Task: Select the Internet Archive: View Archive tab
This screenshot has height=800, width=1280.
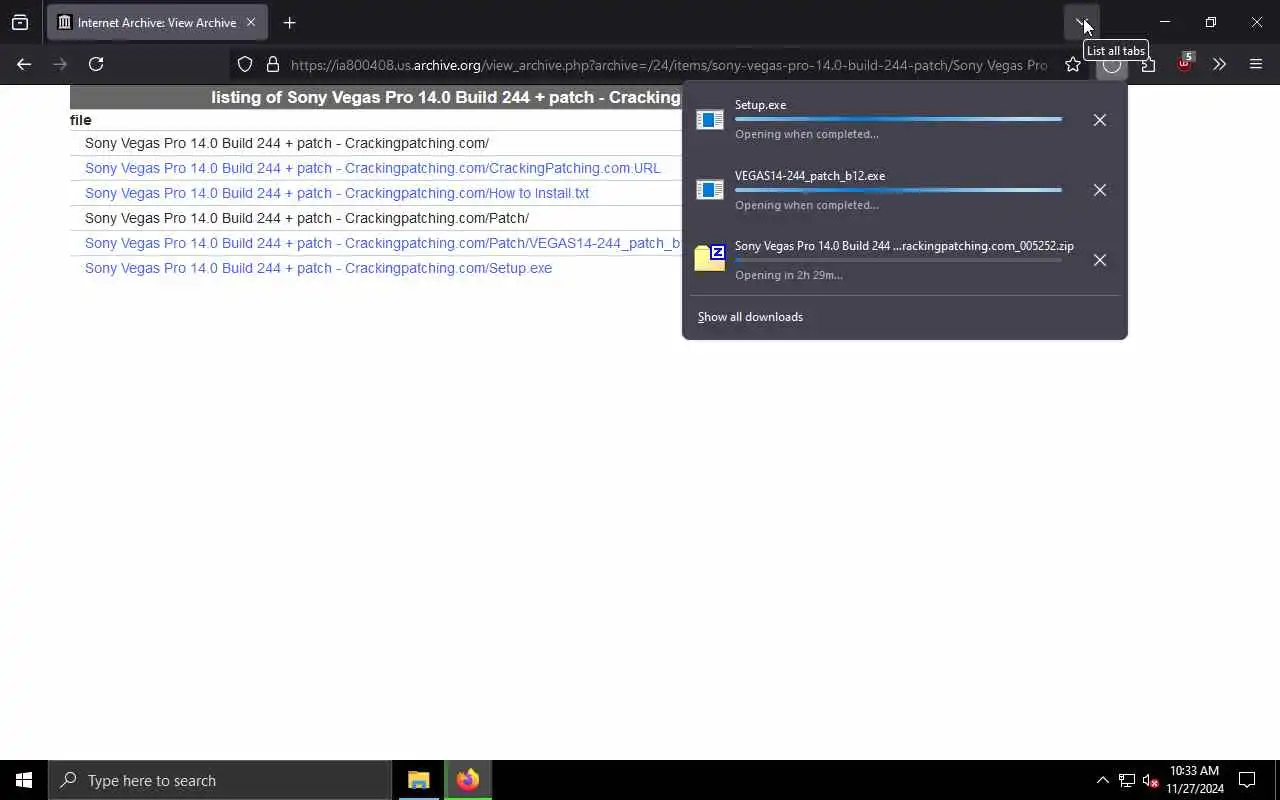Action: point(157,22)
